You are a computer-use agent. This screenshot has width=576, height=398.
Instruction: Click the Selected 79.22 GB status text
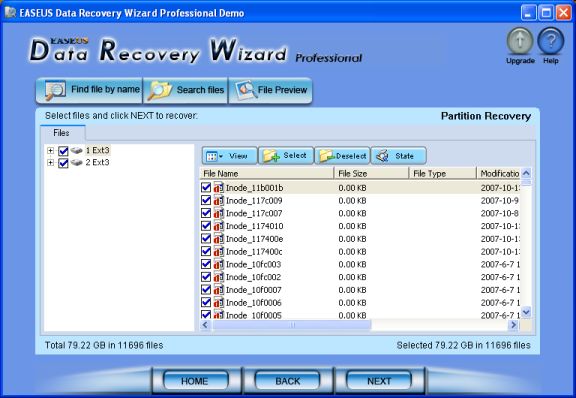(x=464, y=345)
